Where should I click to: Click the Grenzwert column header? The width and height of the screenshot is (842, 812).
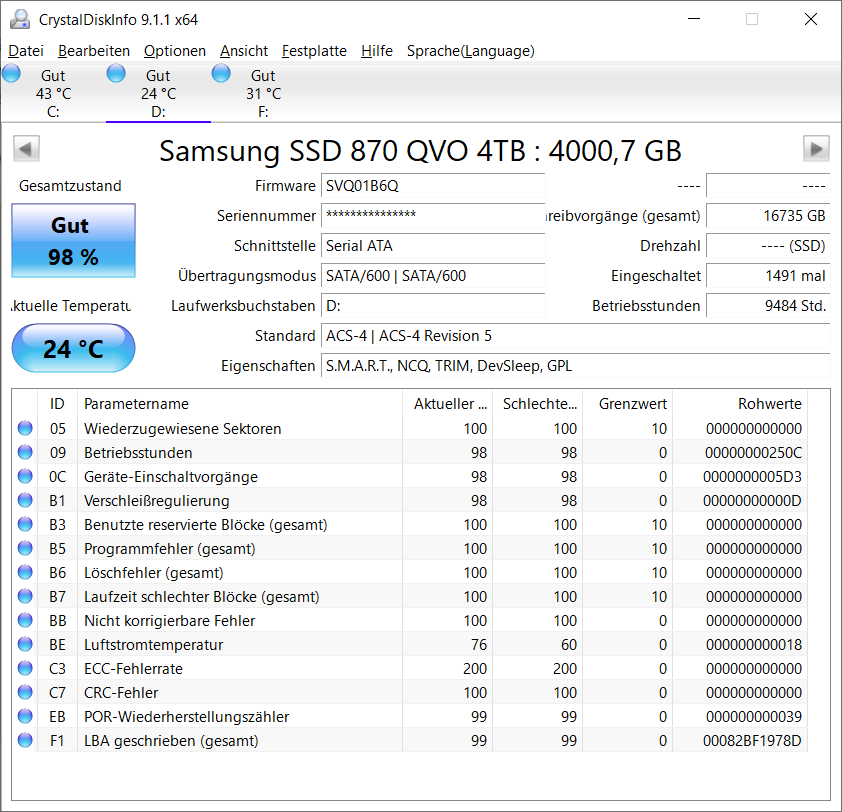coord(628,404)
